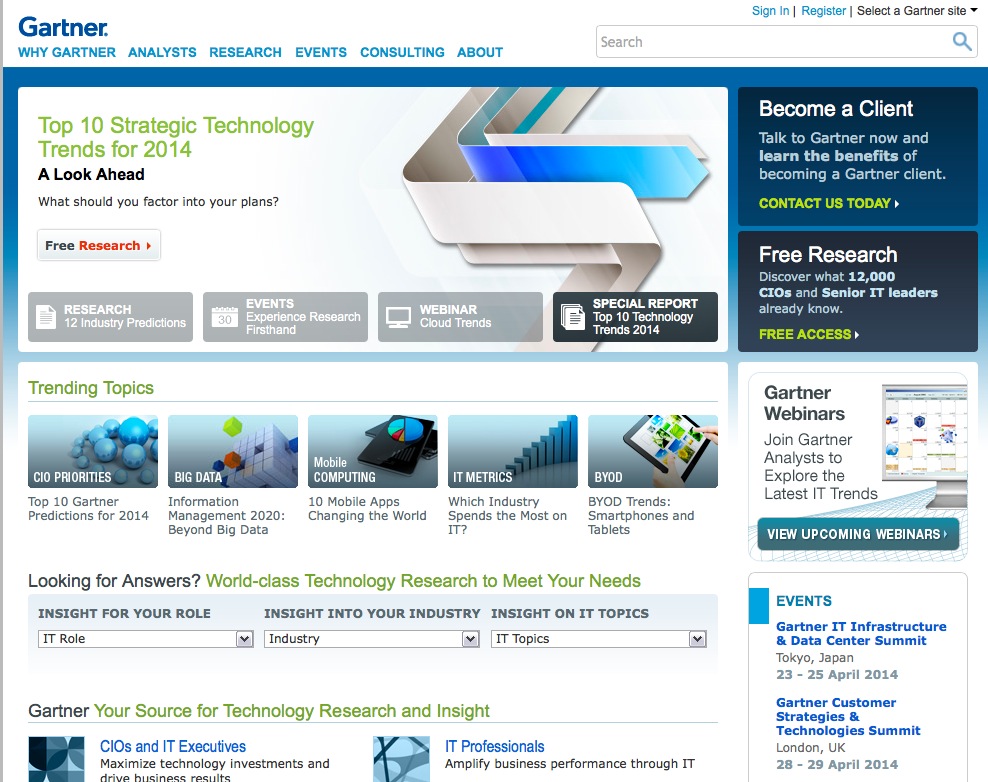The image size is (988, 782).
Task: Click the Sign In link
Action: (770, 11)
